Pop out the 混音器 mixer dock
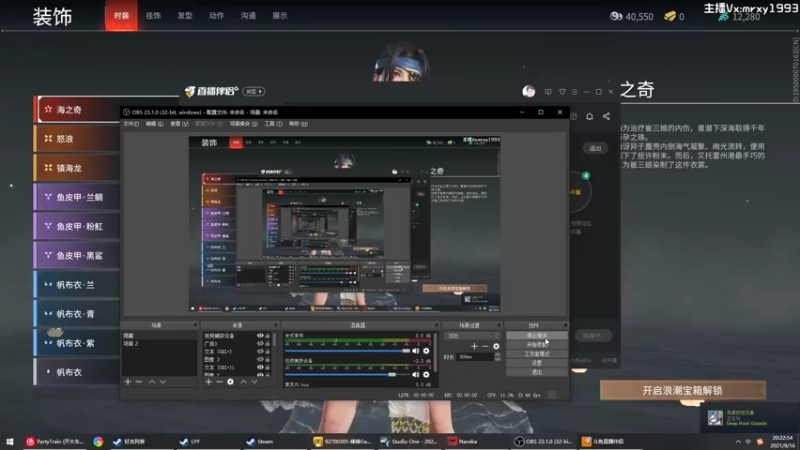Viewport: 800px width, 450px height. pos(436,325)
